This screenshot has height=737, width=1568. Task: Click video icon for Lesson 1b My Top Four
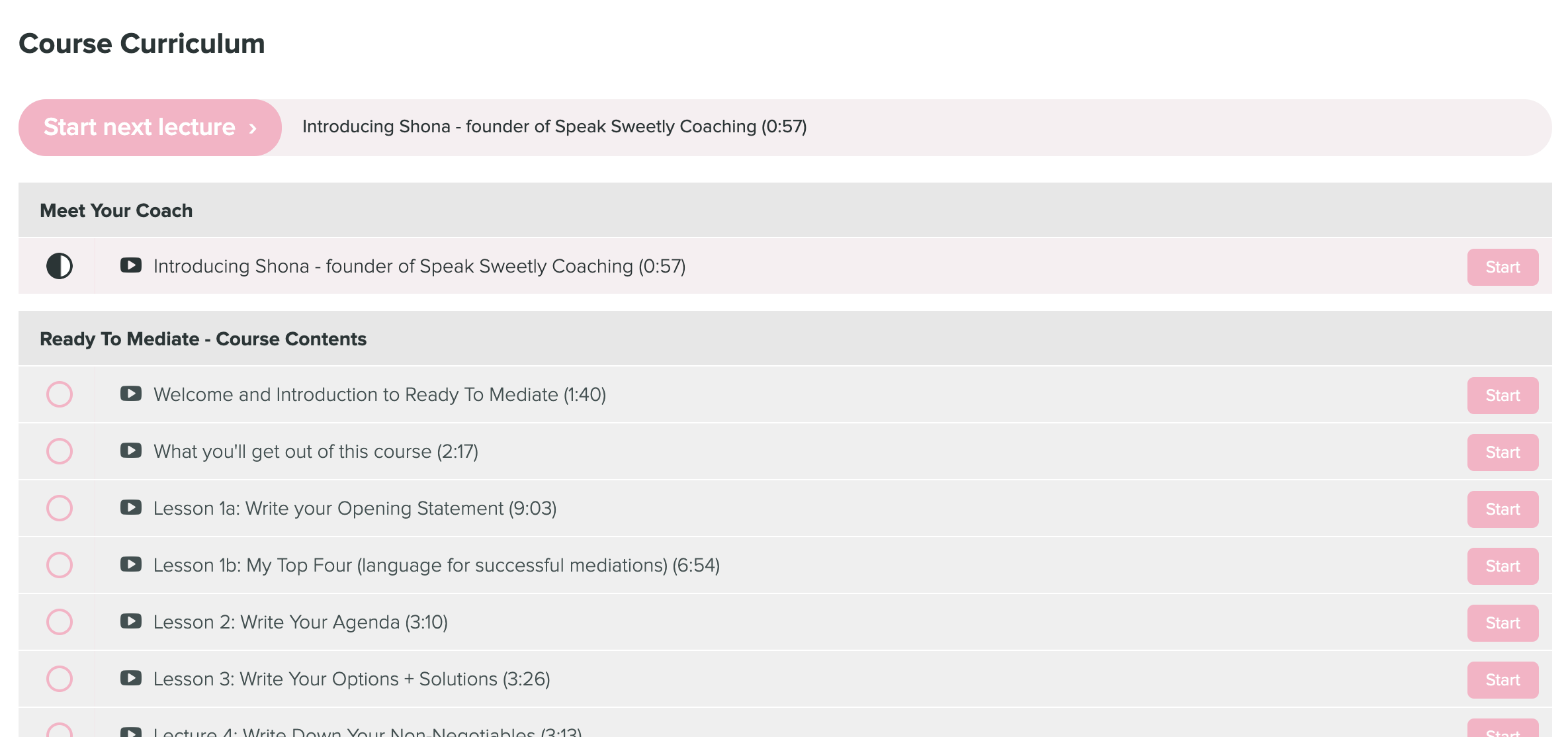coord(131,564)
